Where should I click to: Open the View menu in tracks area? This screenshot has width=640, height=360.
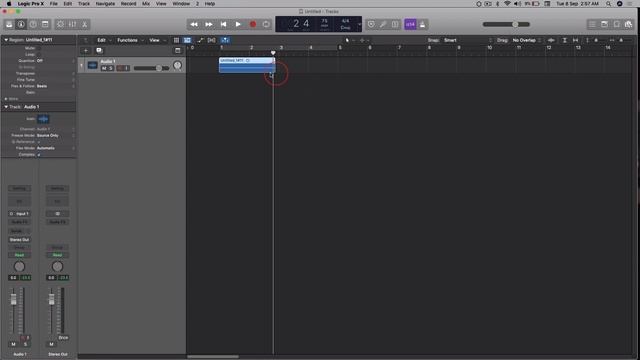pyautogui.click(x=157, y=40)
